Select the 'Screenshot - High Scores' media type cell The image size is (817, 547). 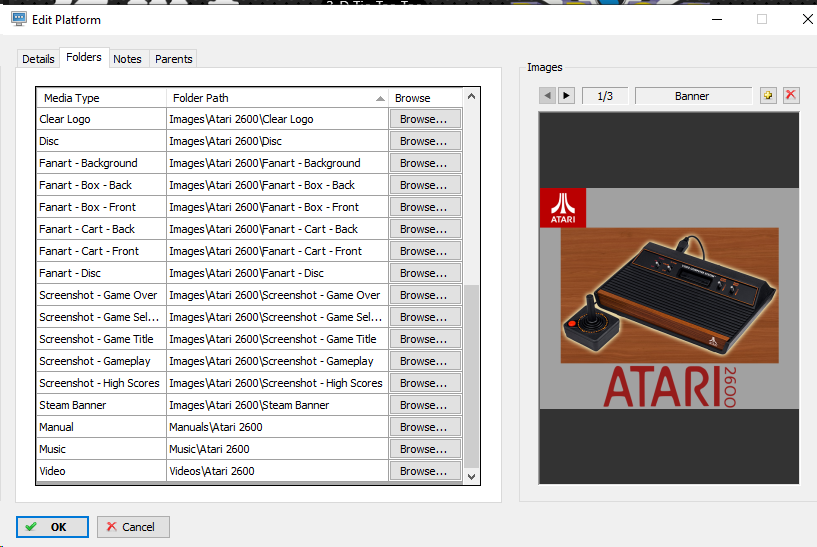101,383
